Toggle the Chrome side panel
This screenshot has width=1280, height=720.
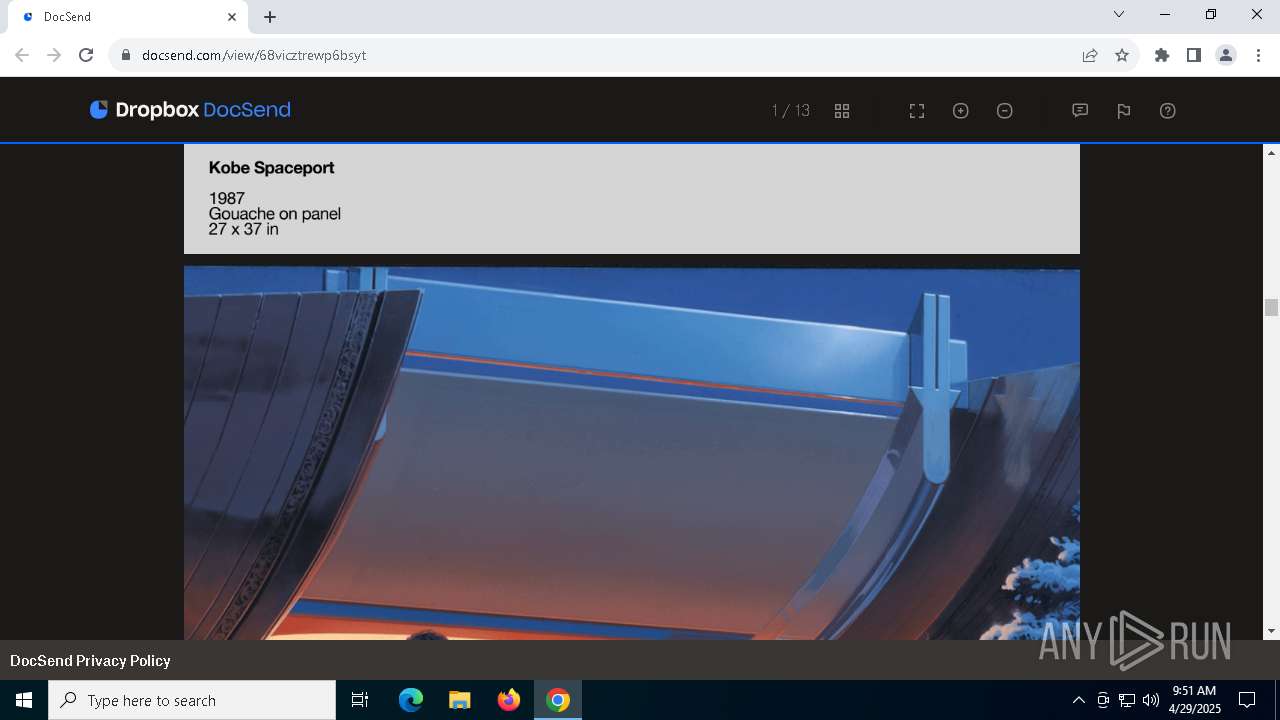pos(1194,55)
